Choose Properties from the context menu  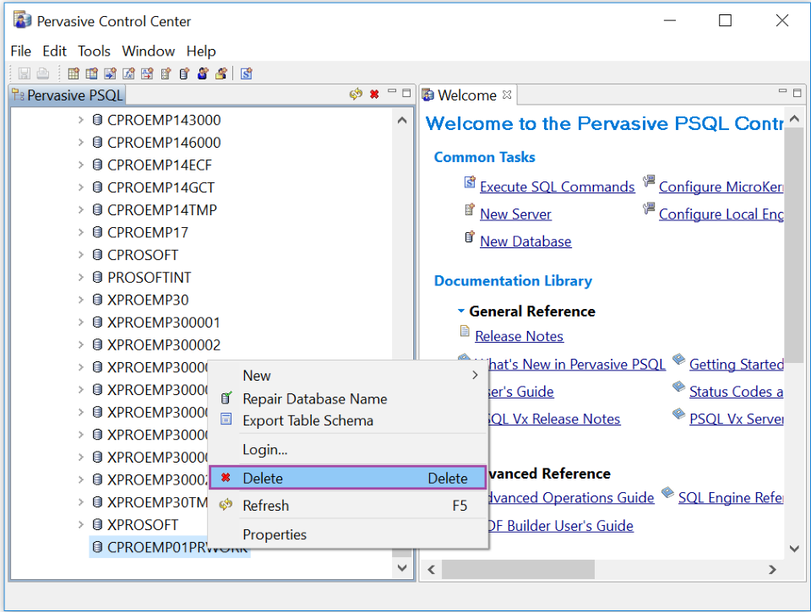[349, 534]
